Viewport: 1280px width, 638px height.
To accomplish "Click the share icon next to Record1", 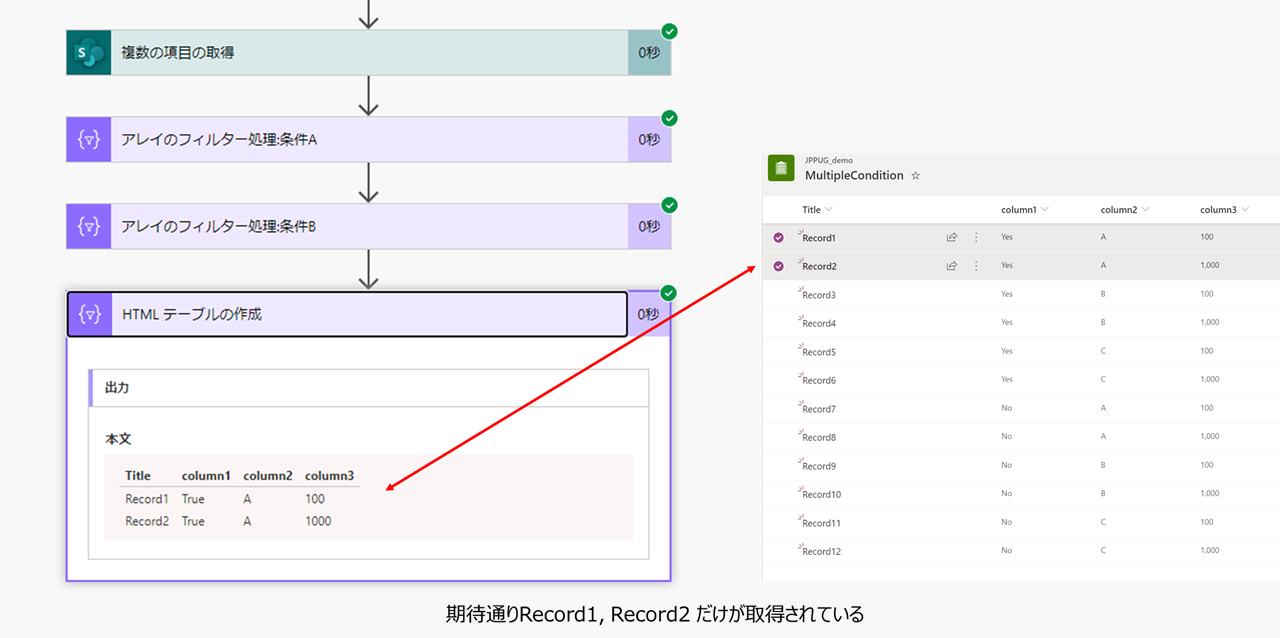I will coord(950,237).
